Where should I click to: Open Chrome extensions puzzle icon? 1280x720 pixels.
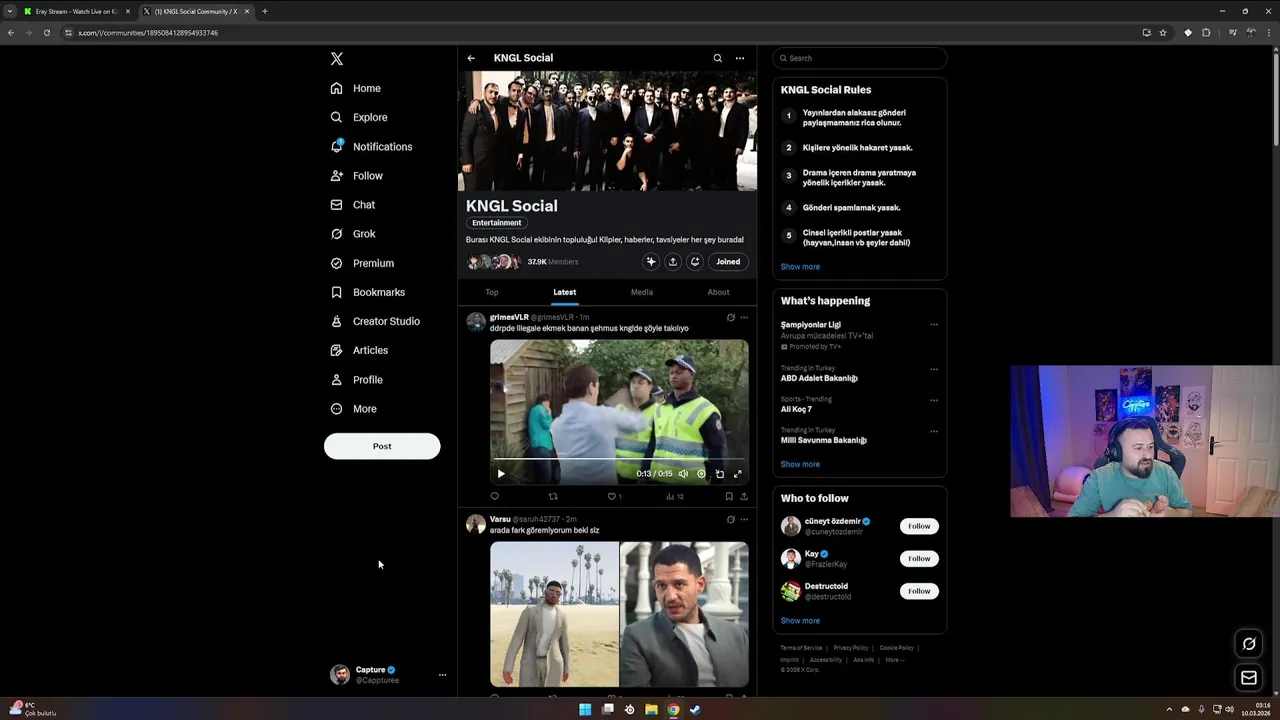coord(1206,33)
